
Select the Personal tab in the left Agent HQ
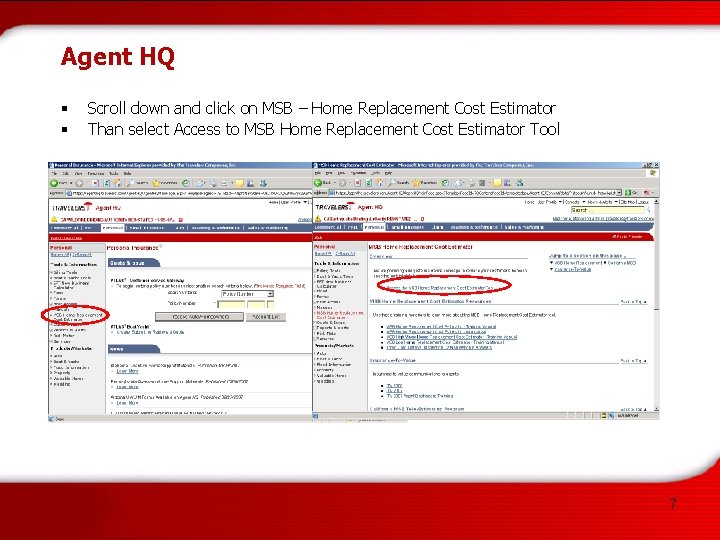point(112,228)
